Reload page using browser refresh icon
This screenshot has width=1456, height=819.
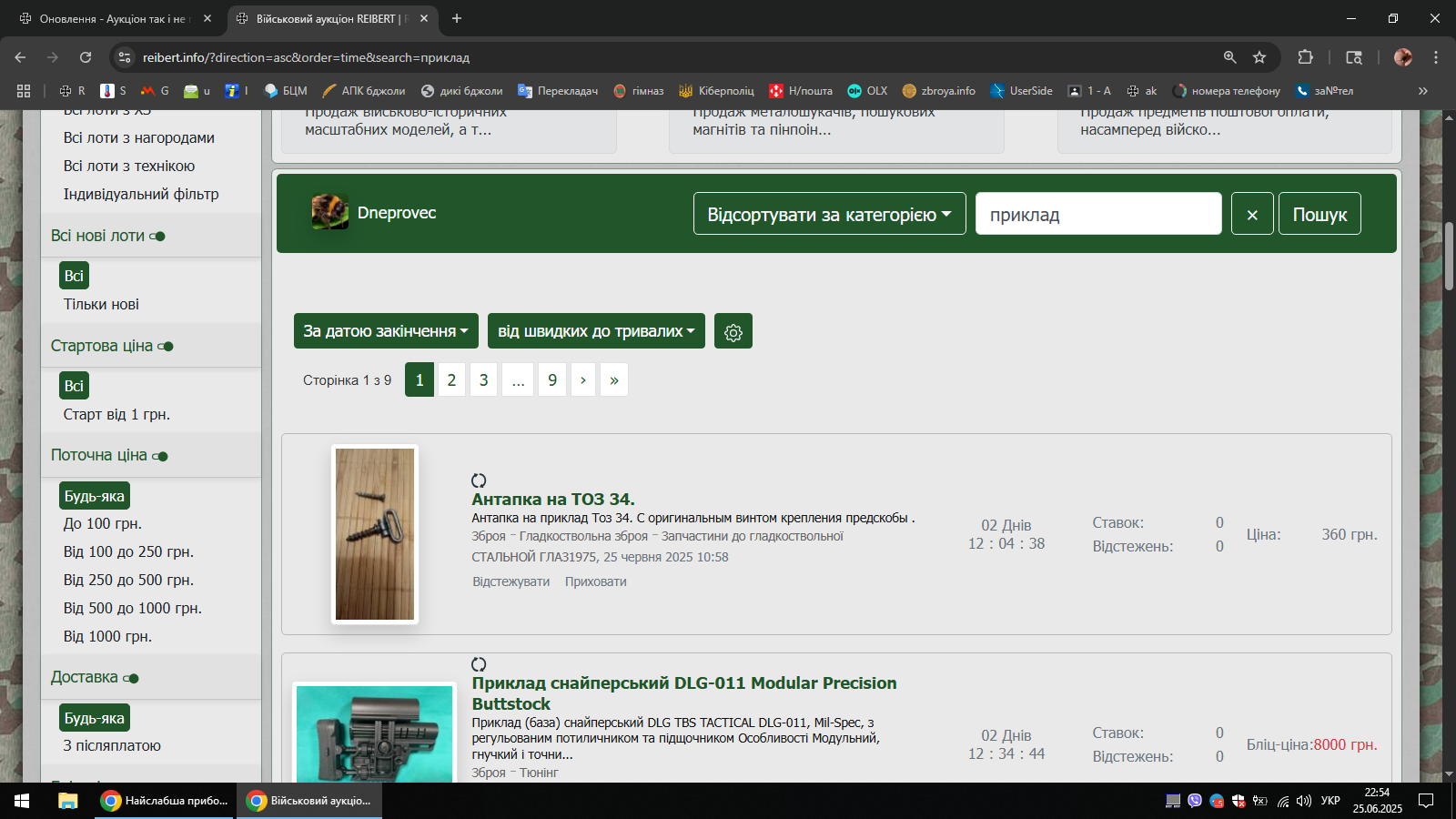[x=86, y=57]
